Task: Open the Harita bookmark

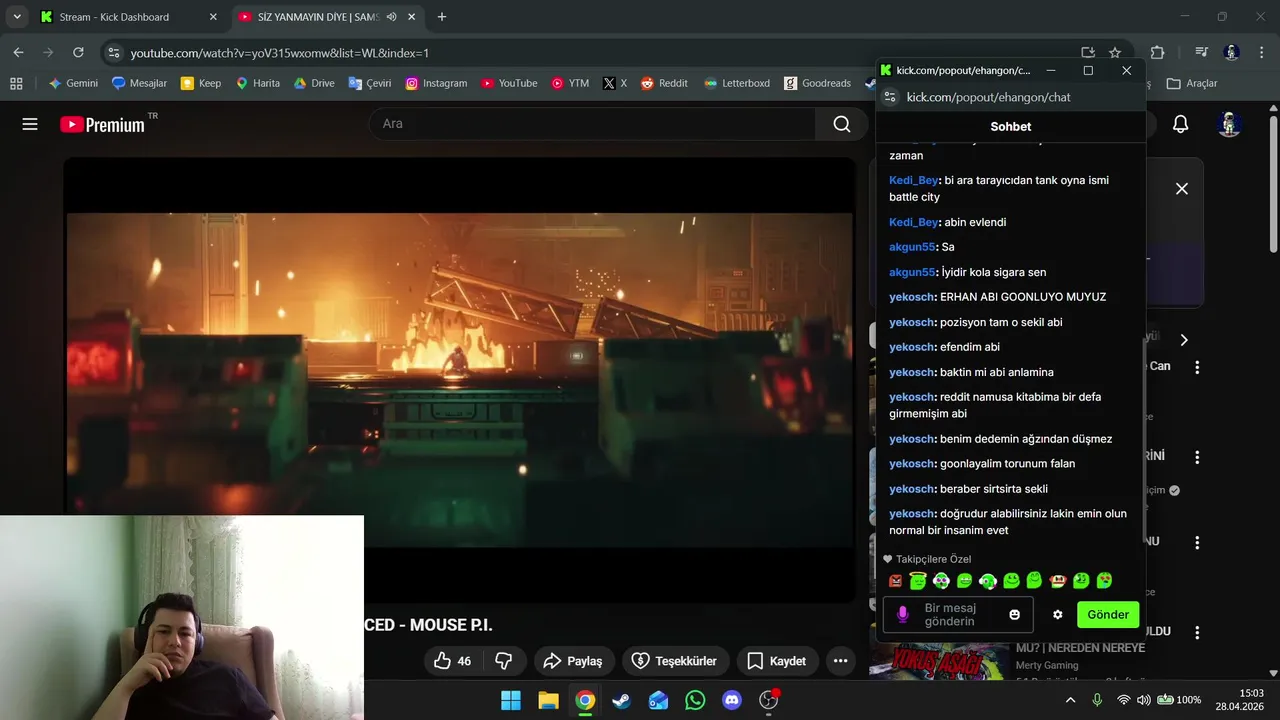Action: (x=258, y=84)
